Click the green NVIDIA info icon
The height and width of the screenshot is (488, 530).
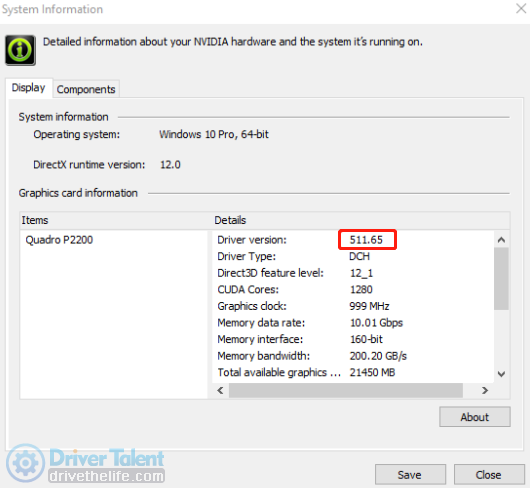click(x=20, y=50)
